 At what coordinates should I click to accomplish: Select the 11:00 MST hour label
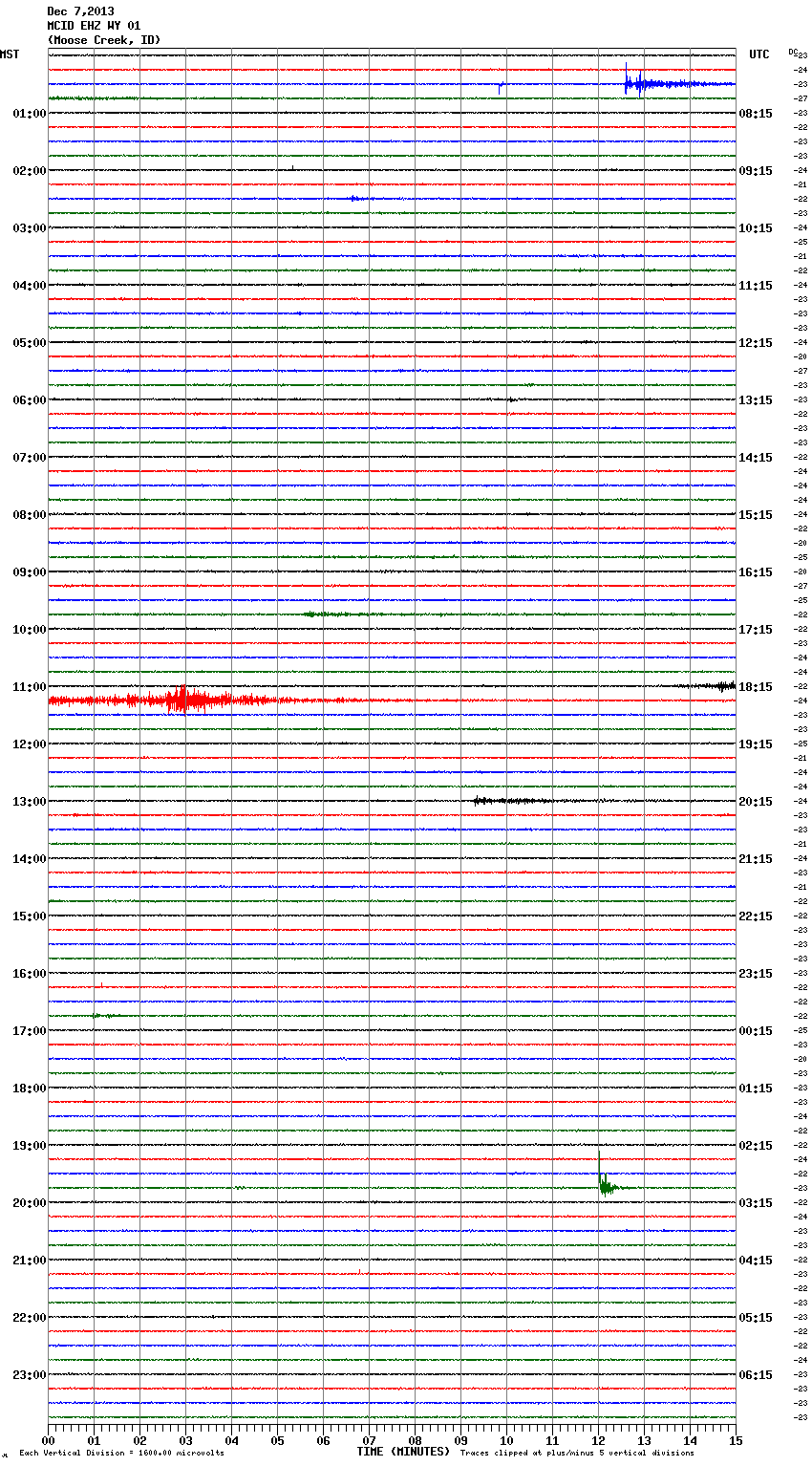30,687
